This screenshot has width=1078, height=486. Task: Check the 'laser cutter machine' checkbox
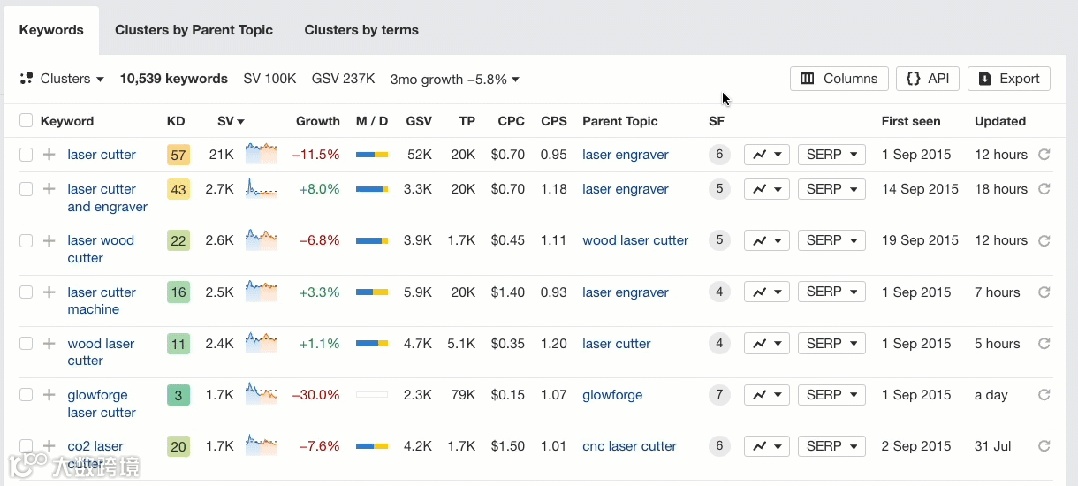point(25,292)
